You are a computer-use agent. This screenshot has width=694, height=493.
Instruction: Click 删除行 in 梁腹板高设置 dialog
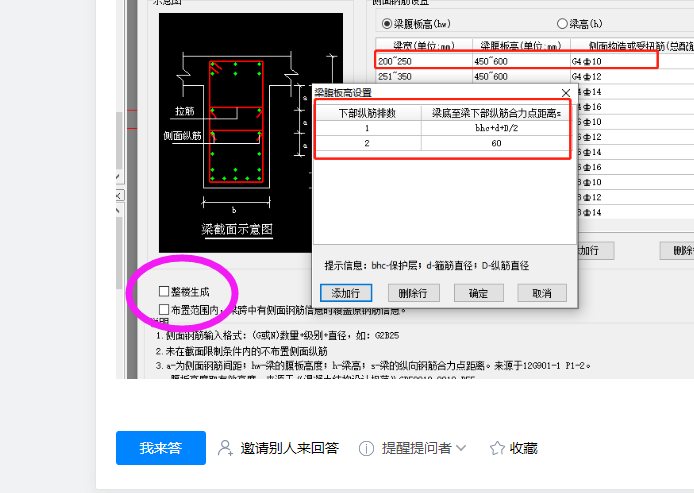point(413,293)
